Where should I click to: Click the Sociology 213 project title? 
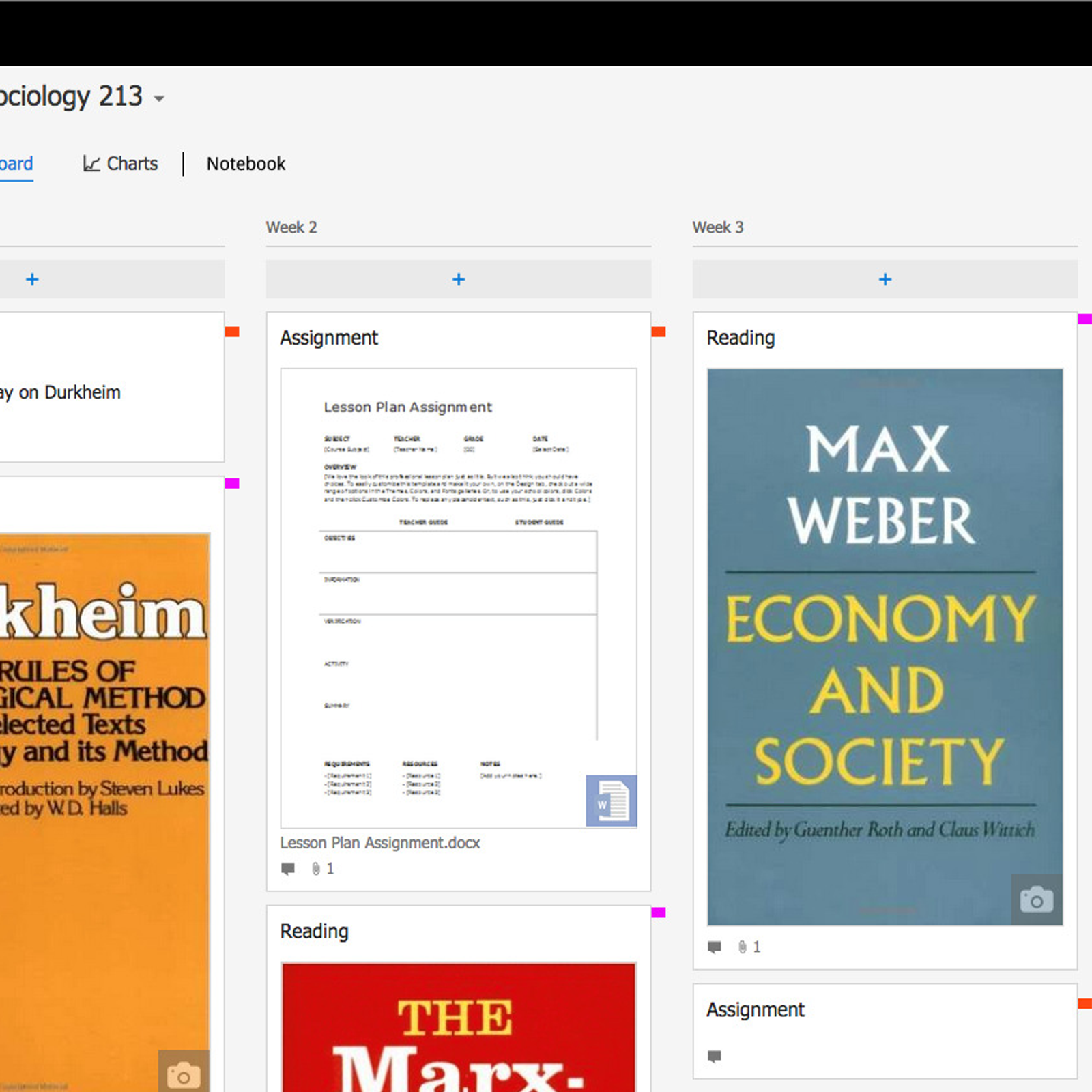[x=71, y=96]
